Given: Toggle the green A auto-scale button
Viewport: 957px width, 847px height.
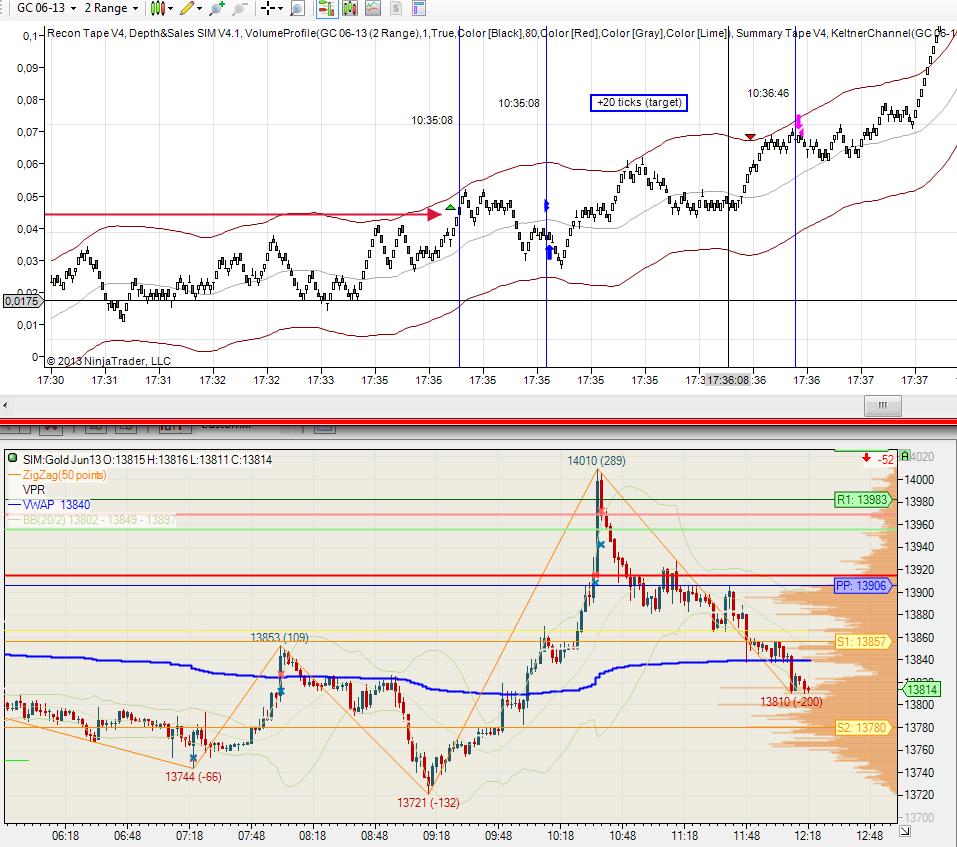Looking at the screenshot, I should pyautogui.click(x=905, y=456).
